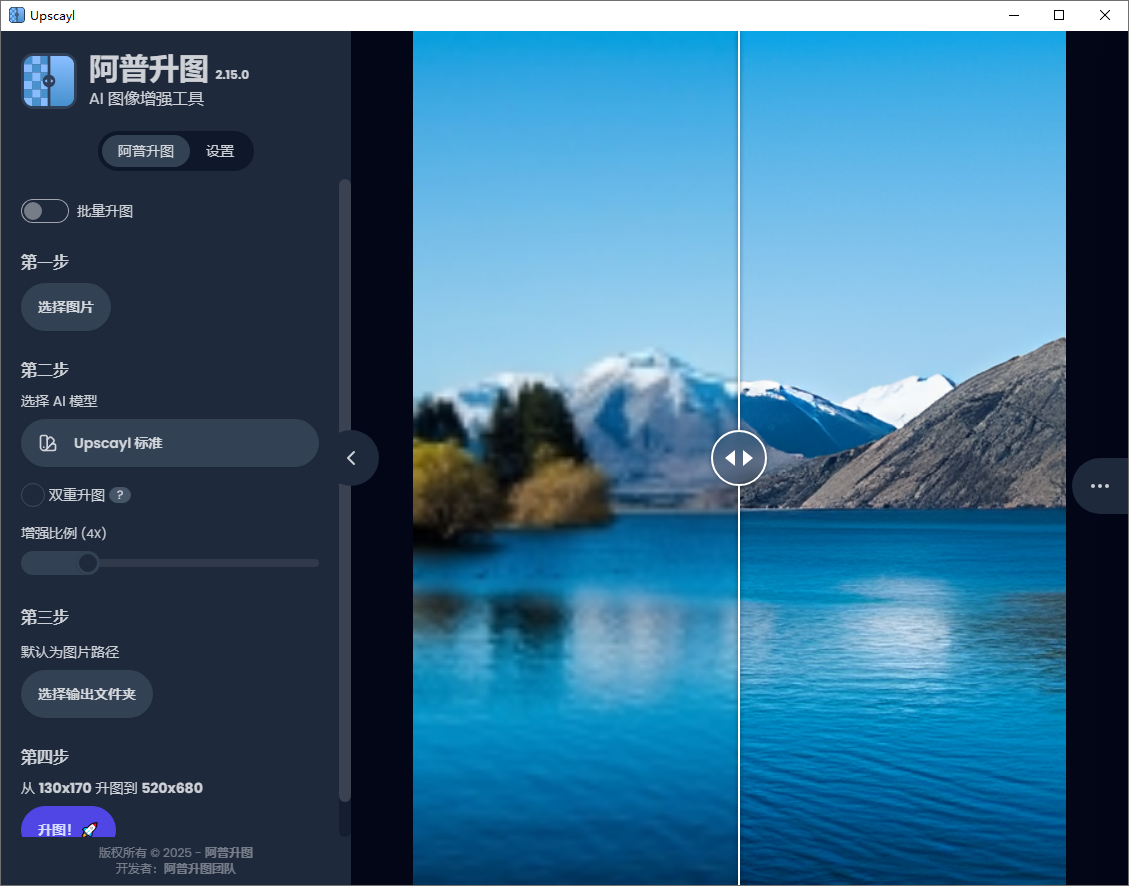Screen dimensions: 1129x886
Task: Open the 设置 tab
Action: (x=220, y=151)
